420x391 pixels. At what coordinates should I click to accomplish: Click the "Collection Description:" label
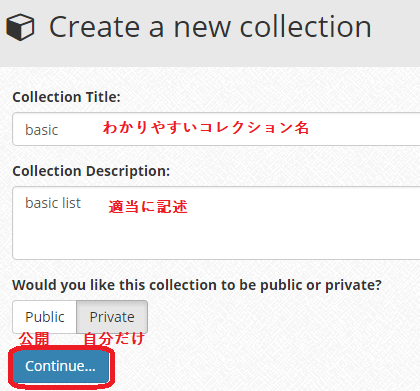[91, 171]
